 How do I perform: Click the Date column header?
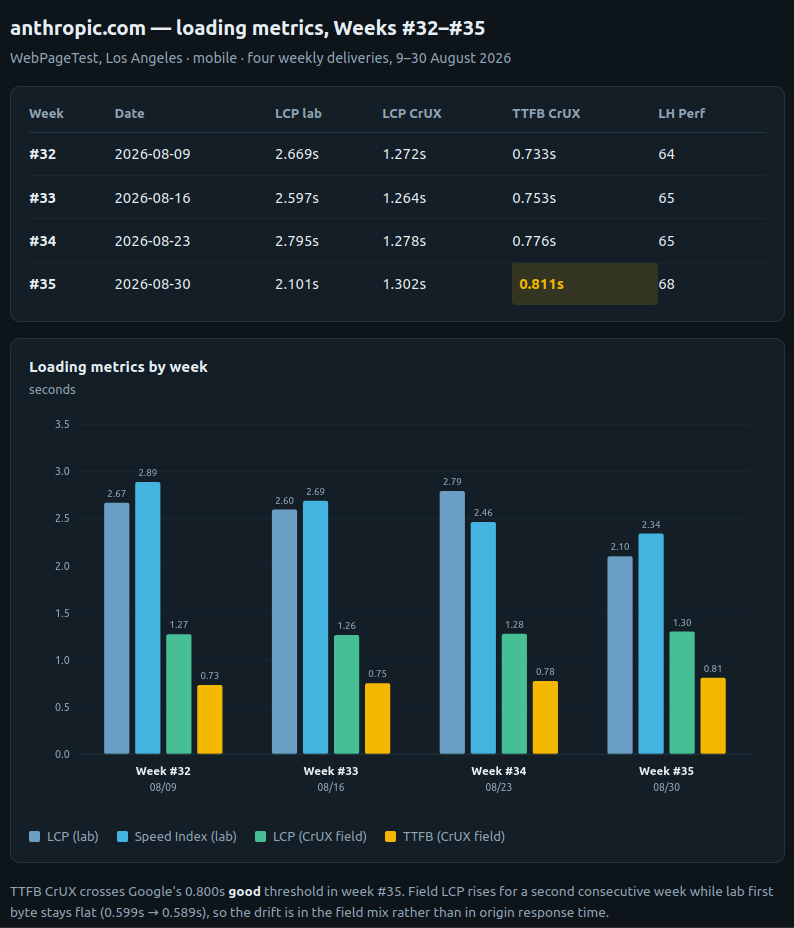point(130,114)
